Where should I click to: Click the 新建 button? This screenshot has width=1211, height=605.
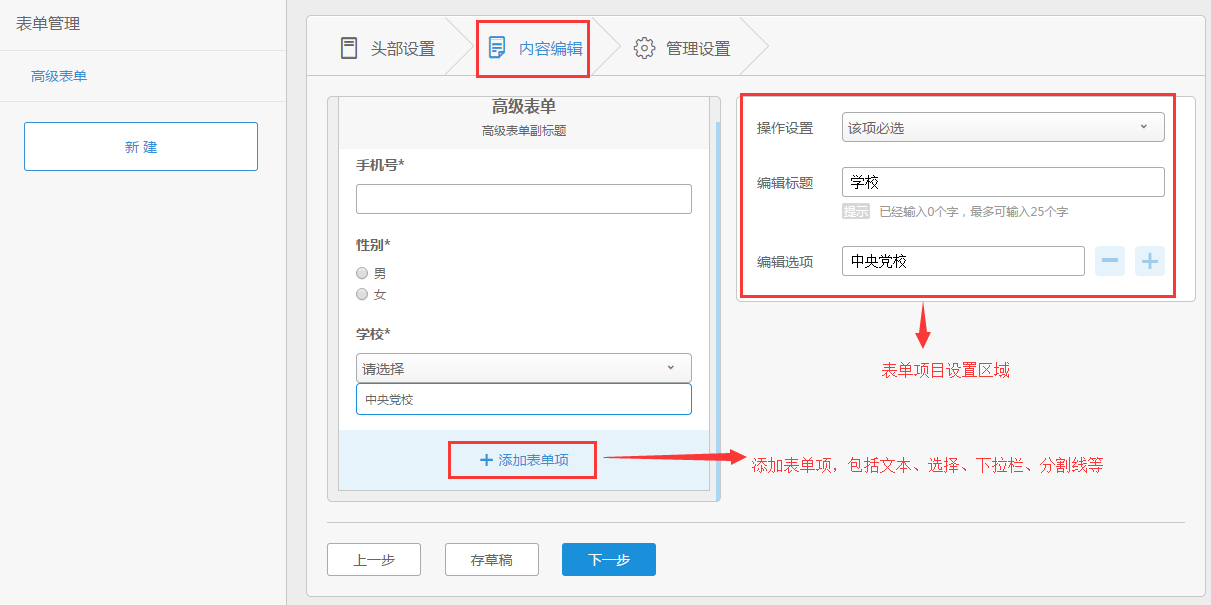point(141,147)
